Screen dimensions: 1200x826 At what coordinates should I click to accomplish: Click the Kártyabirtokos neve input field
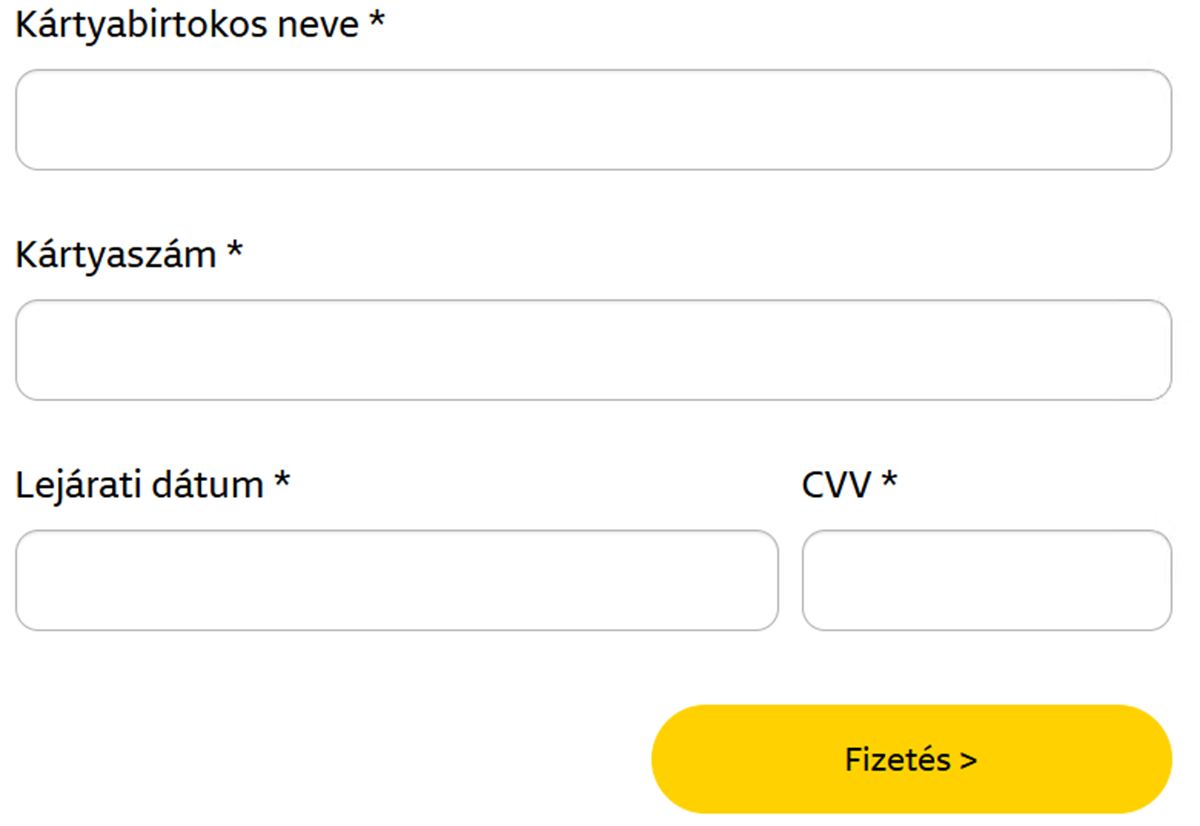[x=593, y=120]
